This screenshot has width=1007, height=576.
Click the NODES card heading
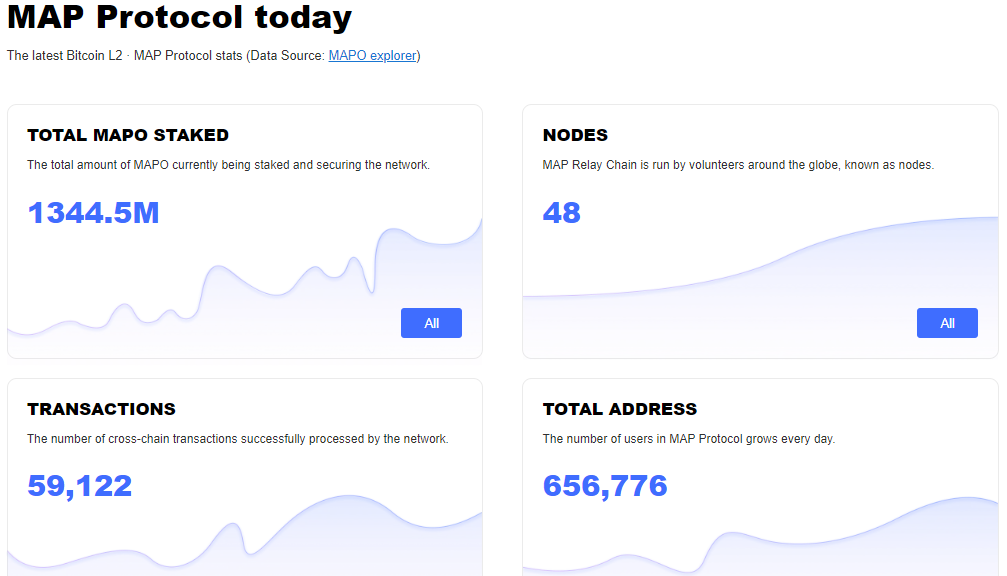point(575,135)
